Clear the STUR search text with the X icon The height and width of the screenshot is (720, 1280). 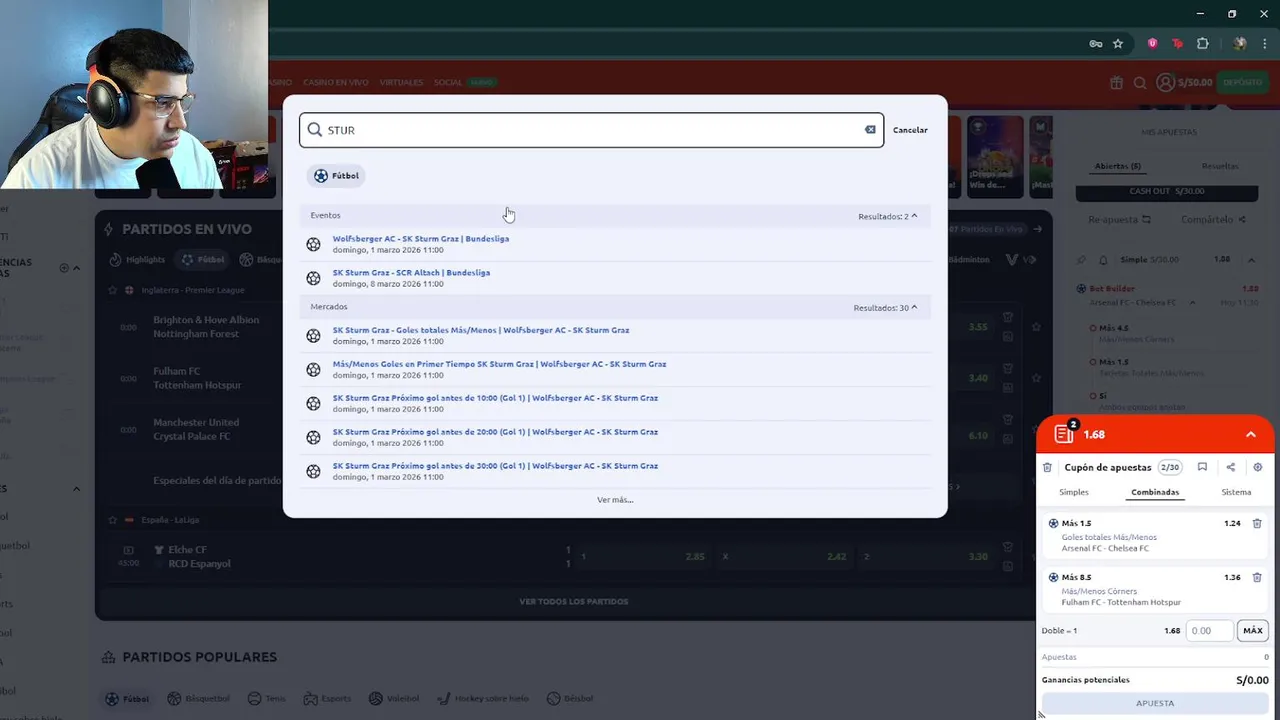click(x=870, y=130)
